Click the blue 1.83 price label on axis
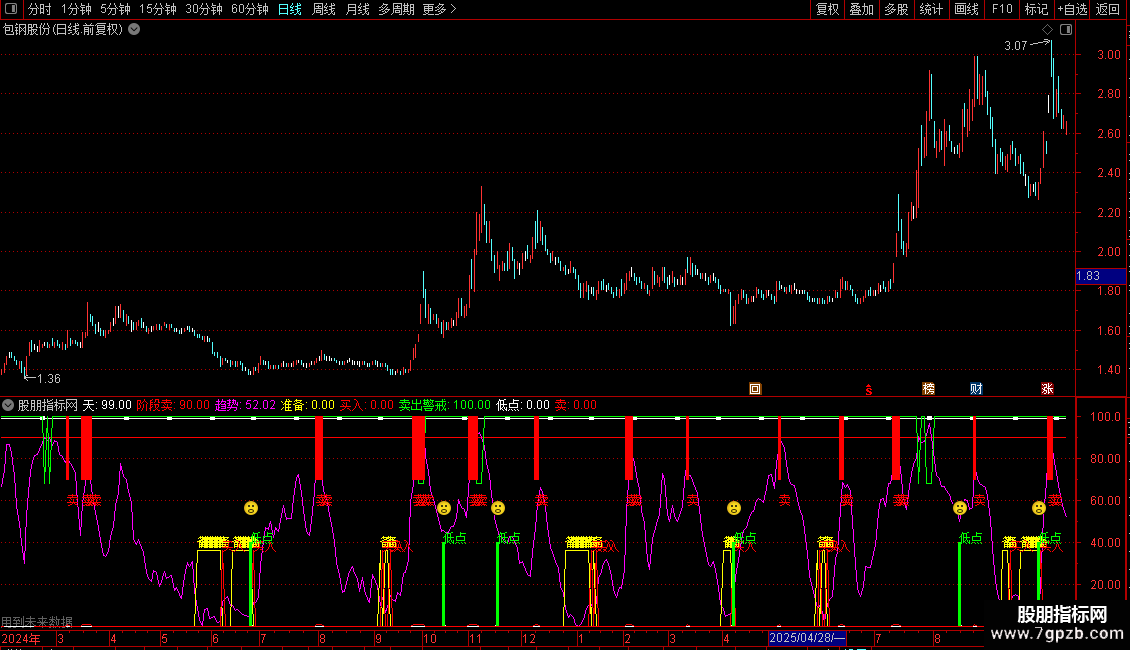Image resolution: width=1130 pixels, height=650 pixels. pos(1088,276)
